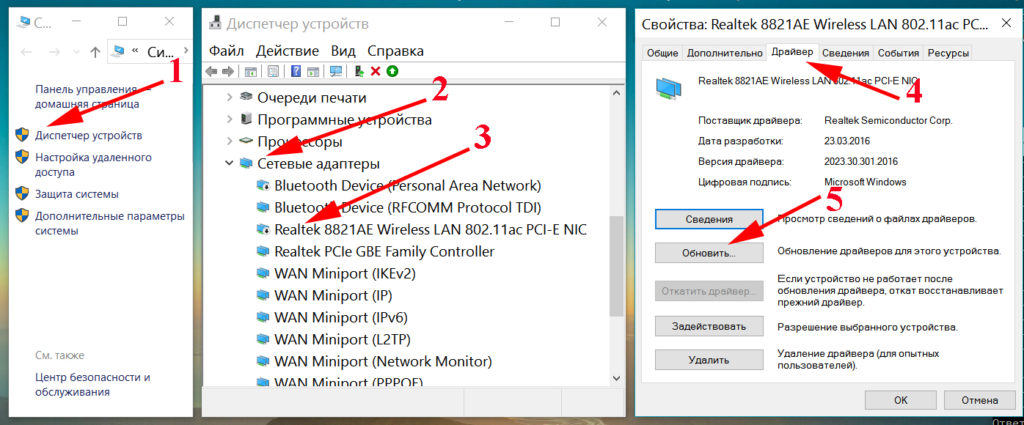This screenshot has height=425, width=1024.
Task: Click shield icon beside Настройка удаленного доступа
Action: 22,157
